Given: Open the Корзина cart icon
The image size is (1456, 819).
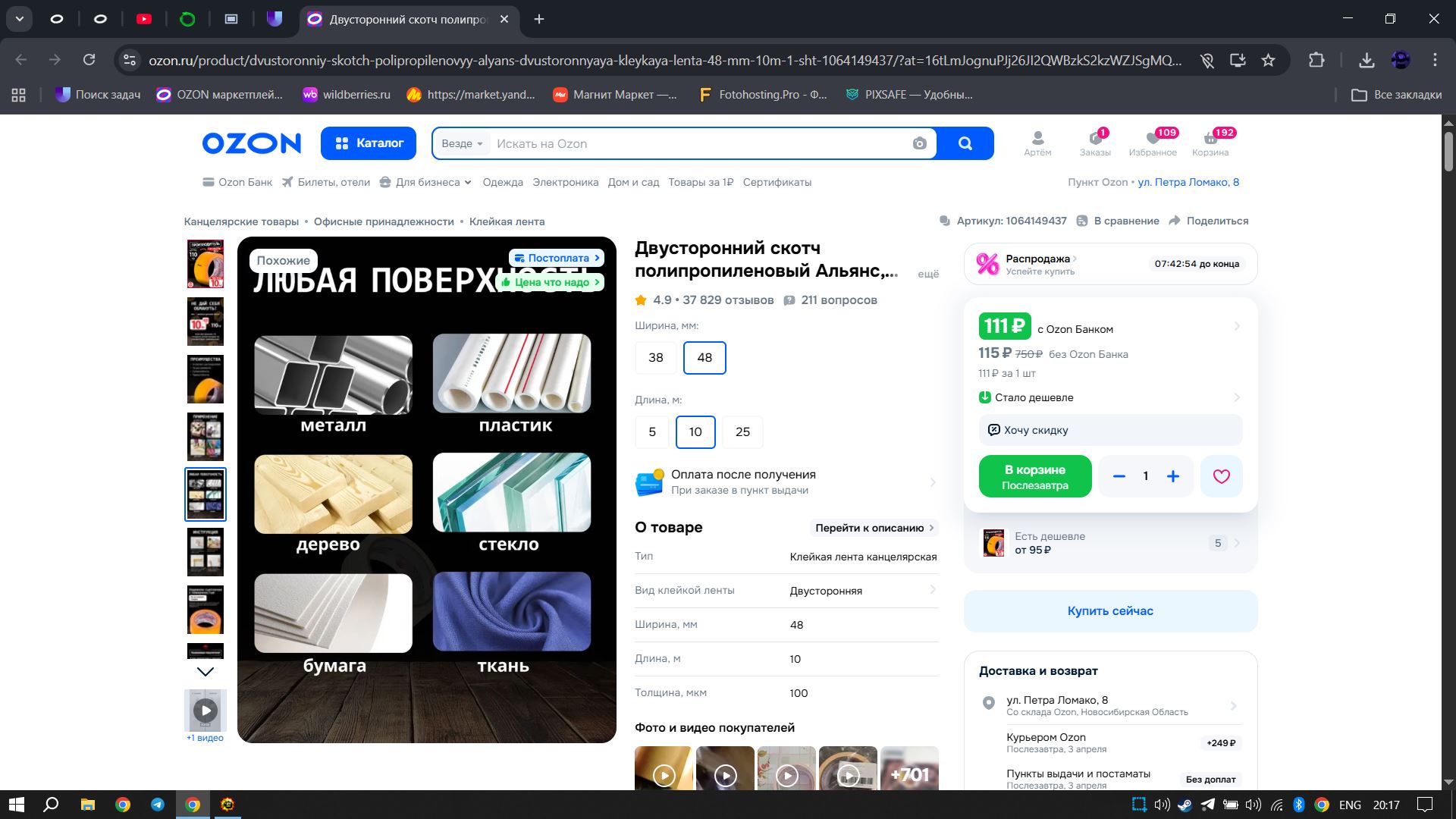Looking at the screenshot, I should tap(1210, 143).
